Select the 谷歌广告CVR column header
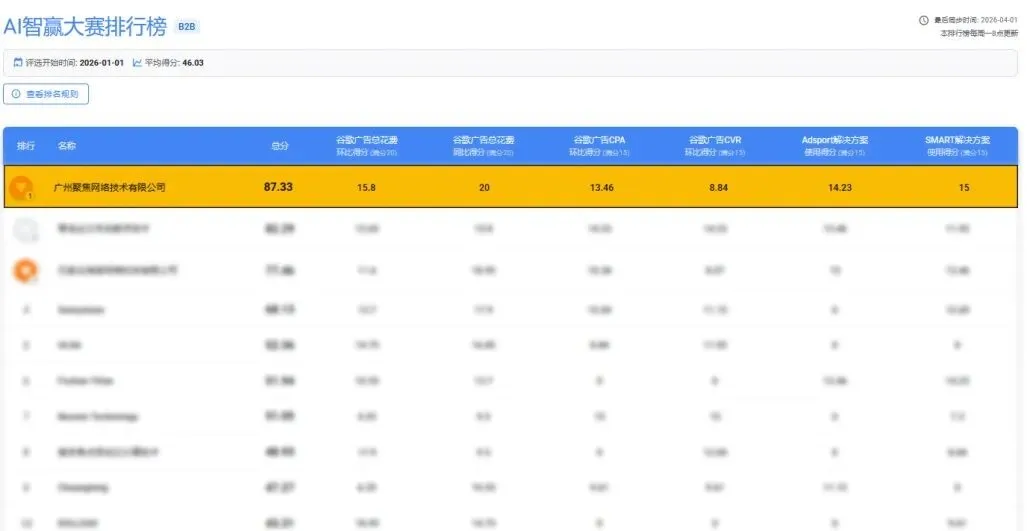Viewport: 1027px width, 531px height. point(717,146)
